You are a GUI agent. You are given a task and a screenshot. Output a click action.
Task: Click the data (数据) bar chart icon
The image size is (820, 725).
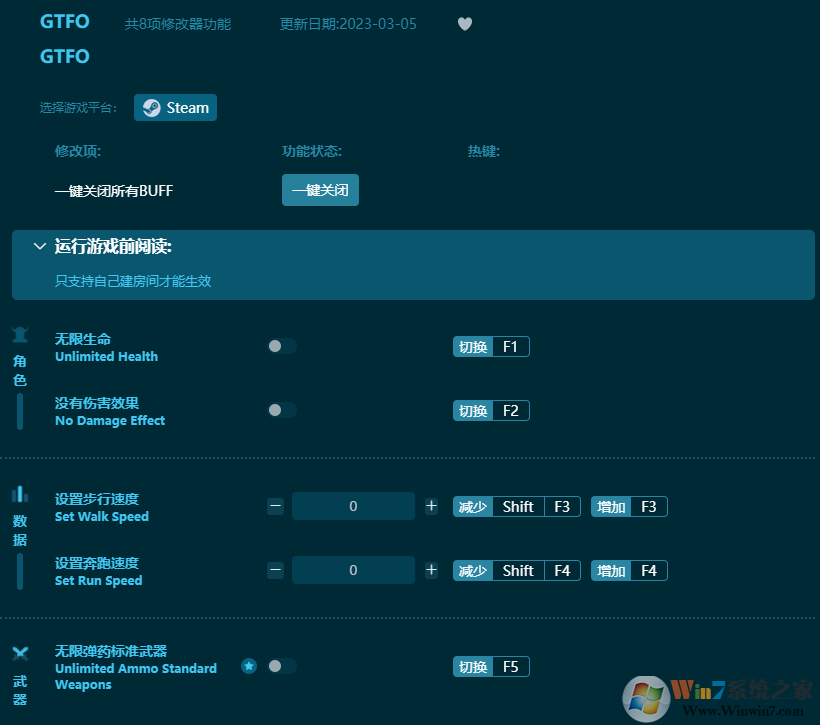pos(20,494)
